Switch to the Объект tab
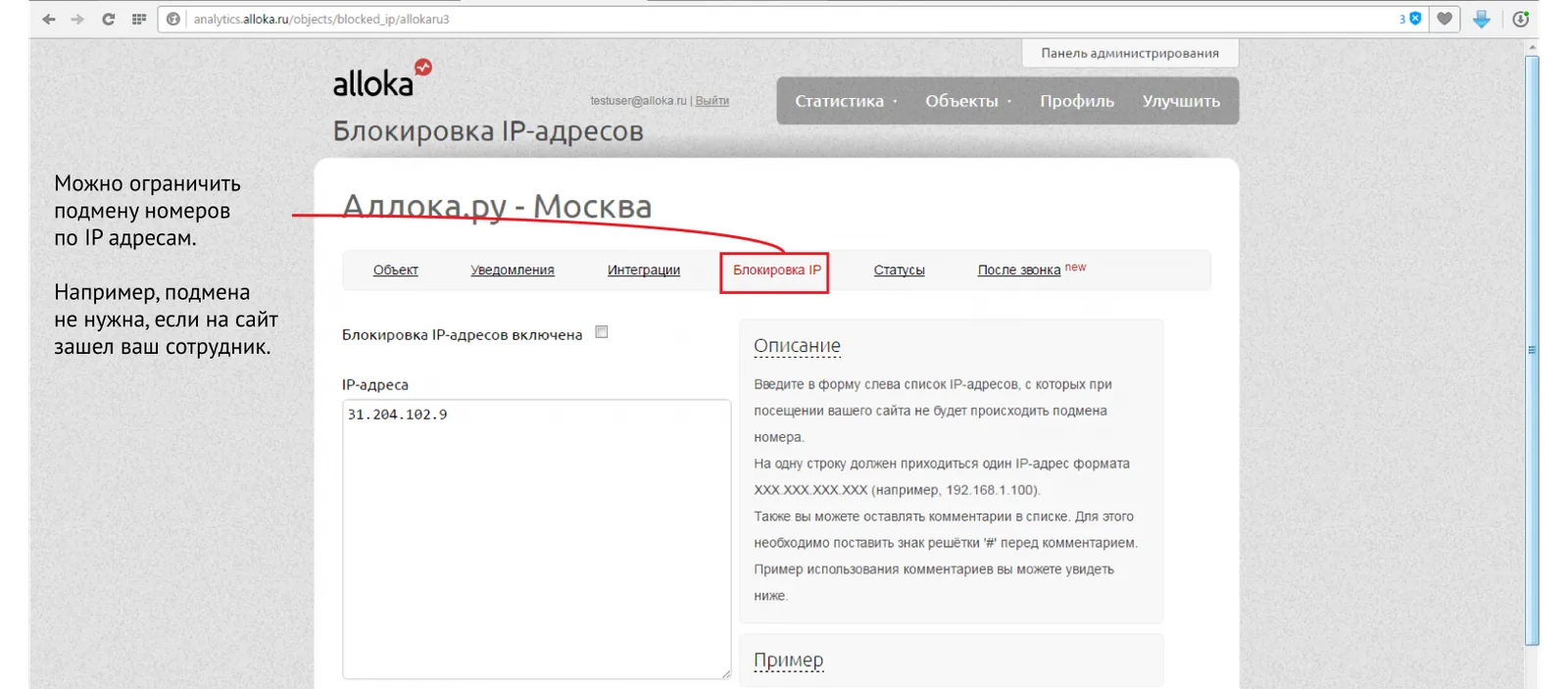 pyautogui.click(x=396, y=271)
